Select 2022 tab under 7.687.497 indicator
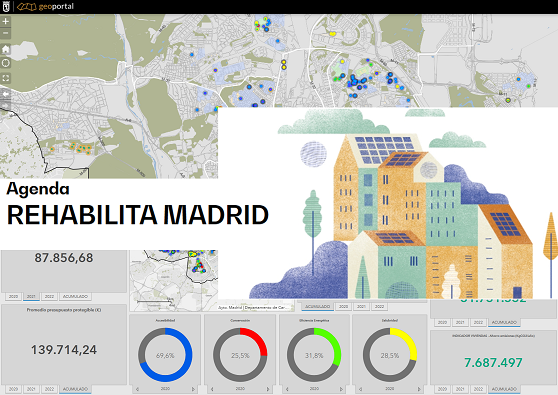This screenshot has height=395, width=558. [x=478, y=389]
